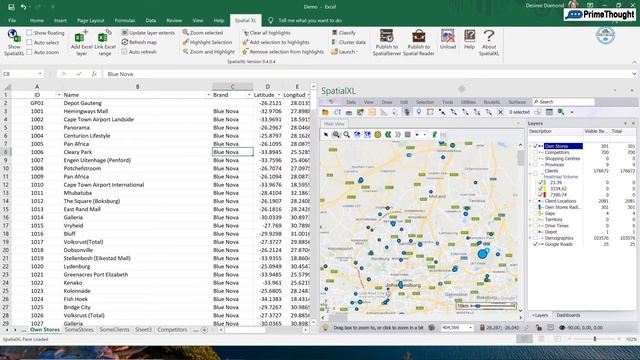Screen dimensions: 640x360
Task: Switch to the SomeStores sheet tab
Action: (79, 329)
